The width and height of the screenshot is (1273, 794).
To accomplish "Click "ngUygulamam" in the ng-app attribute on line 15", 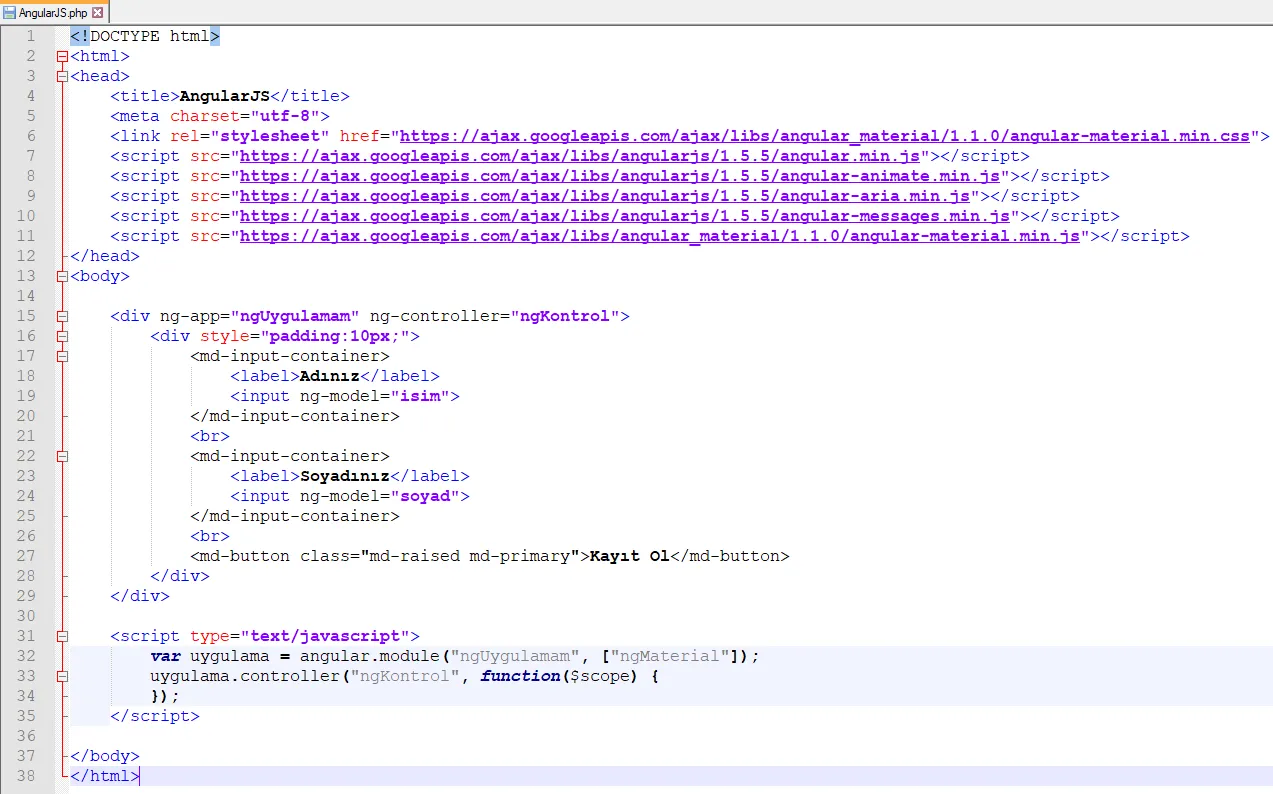I will (295, 316).
